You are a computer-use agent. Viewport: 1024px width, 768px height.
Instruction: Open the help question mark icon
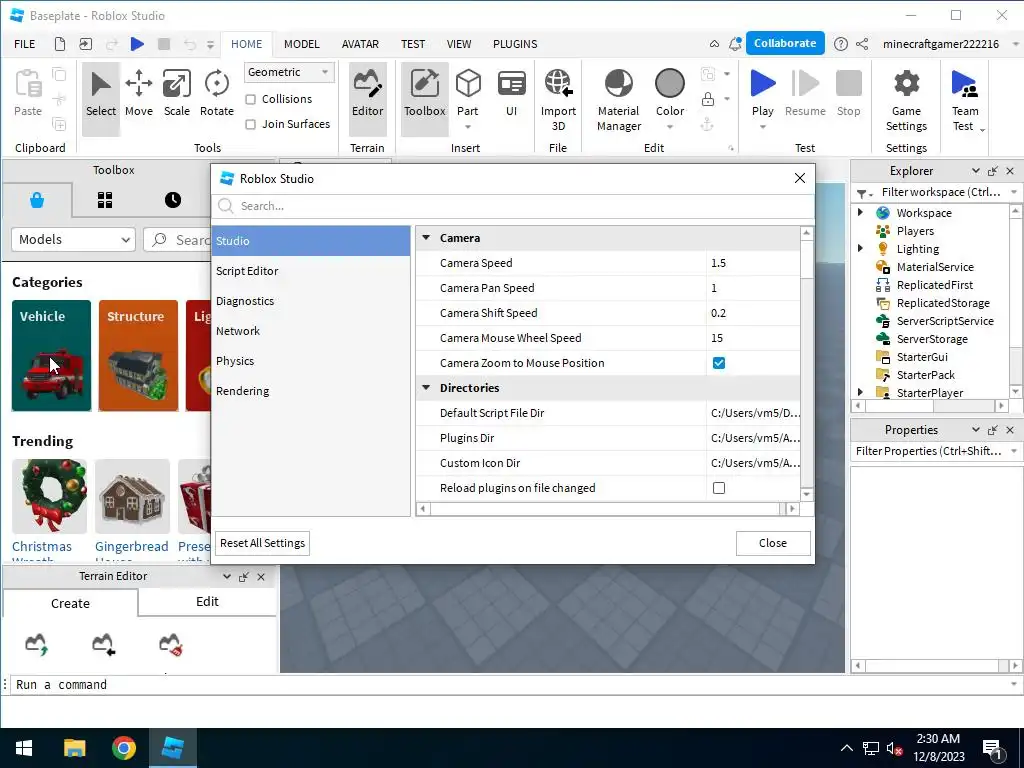(840, 44)
